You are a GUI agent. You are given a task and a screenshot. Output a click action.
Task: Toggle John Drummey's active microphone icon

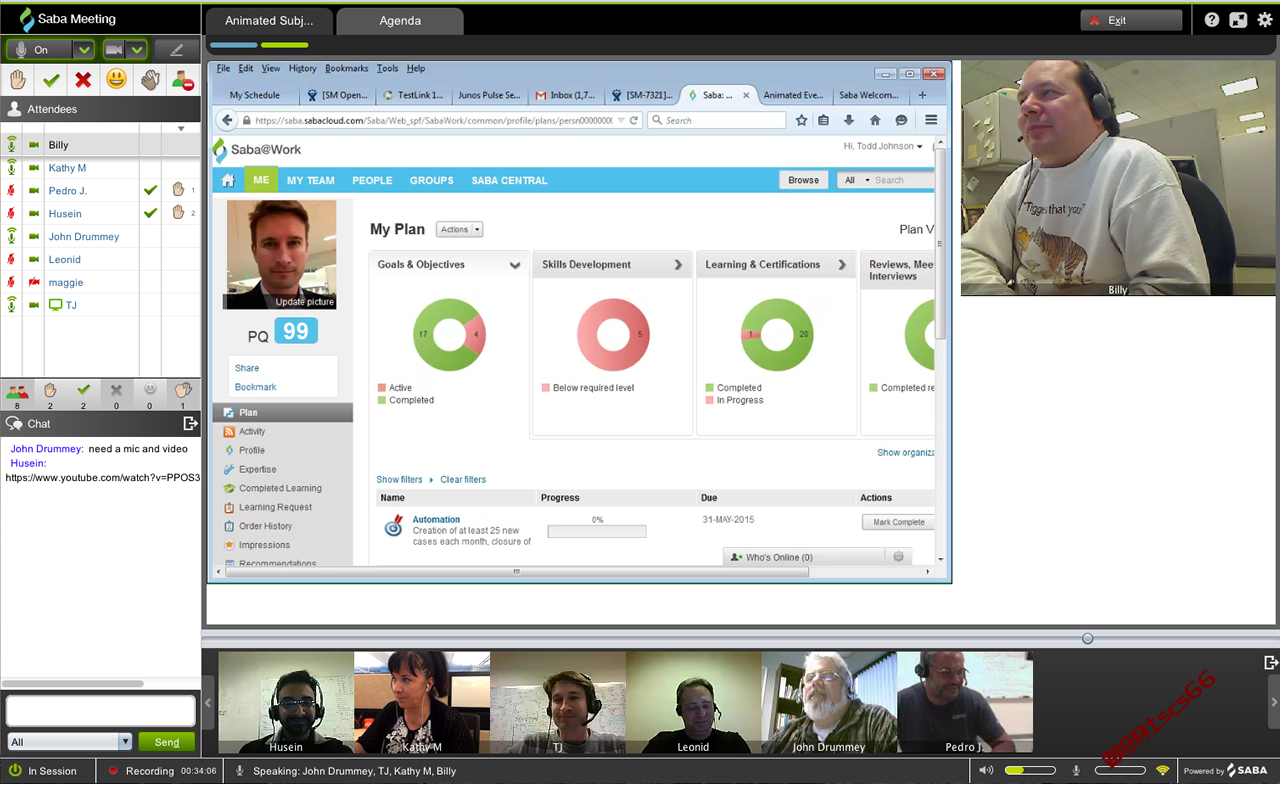(12, 237)
